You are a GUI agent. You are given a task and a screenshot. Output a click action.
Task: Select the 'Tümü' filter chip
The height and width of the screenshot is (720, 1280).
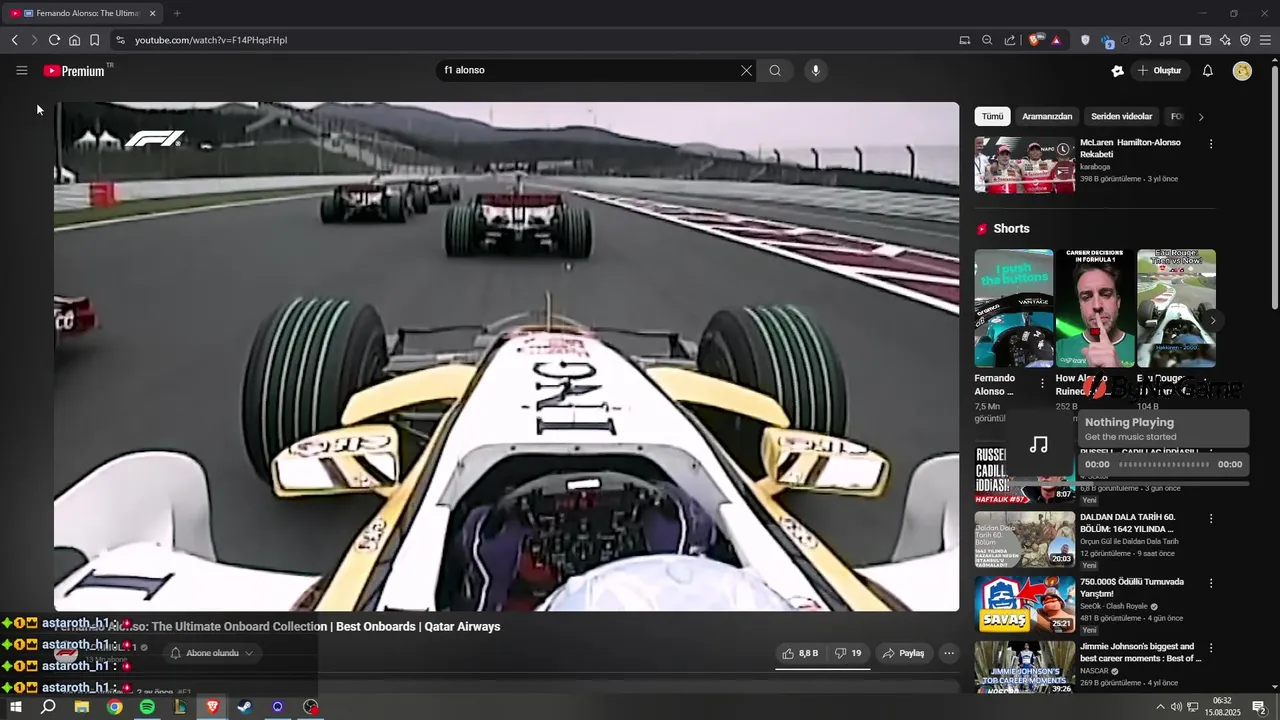click(x=992, y=117)
